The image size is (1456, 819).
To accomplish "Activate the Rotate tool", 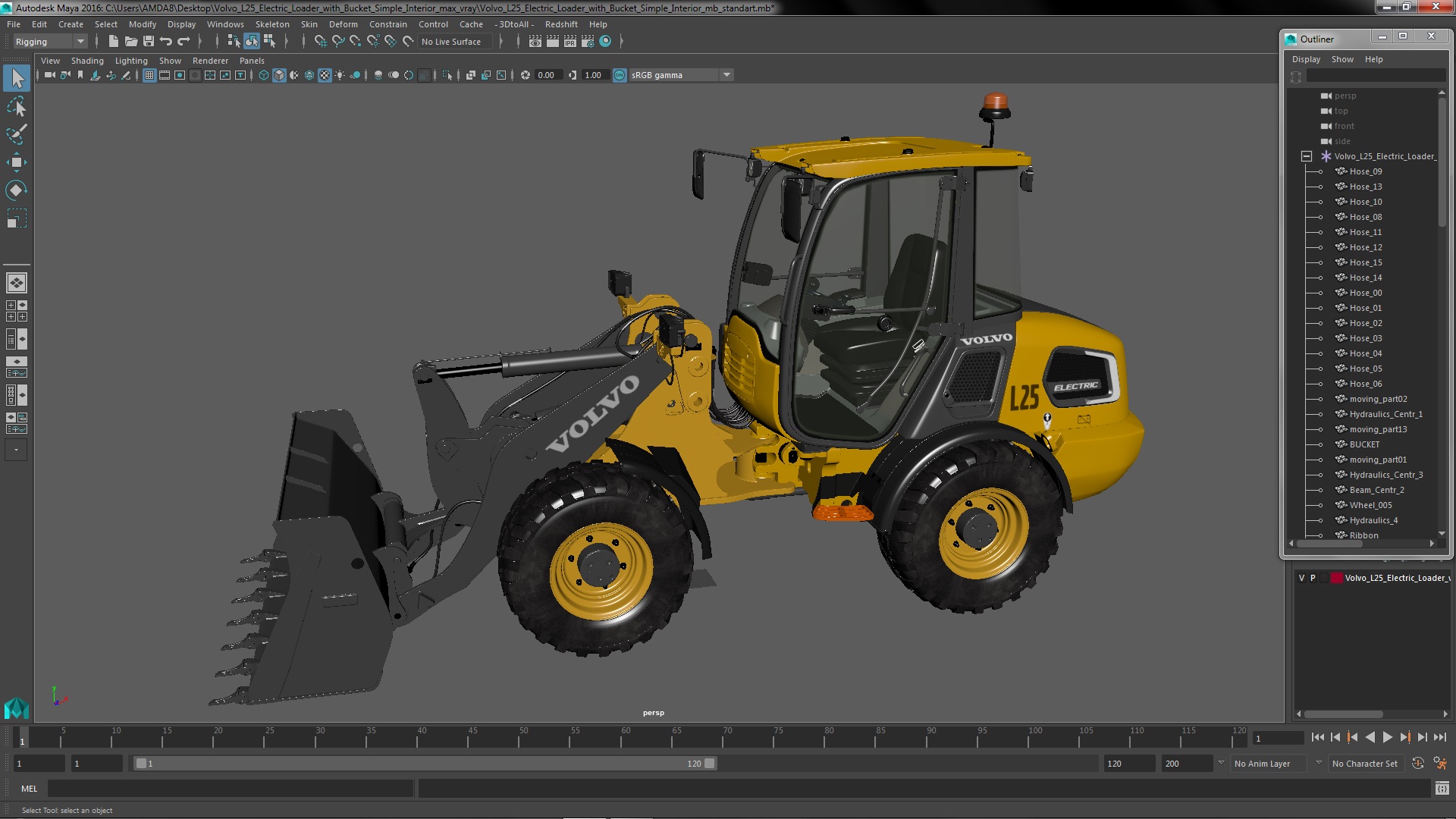I will (17, 190).
